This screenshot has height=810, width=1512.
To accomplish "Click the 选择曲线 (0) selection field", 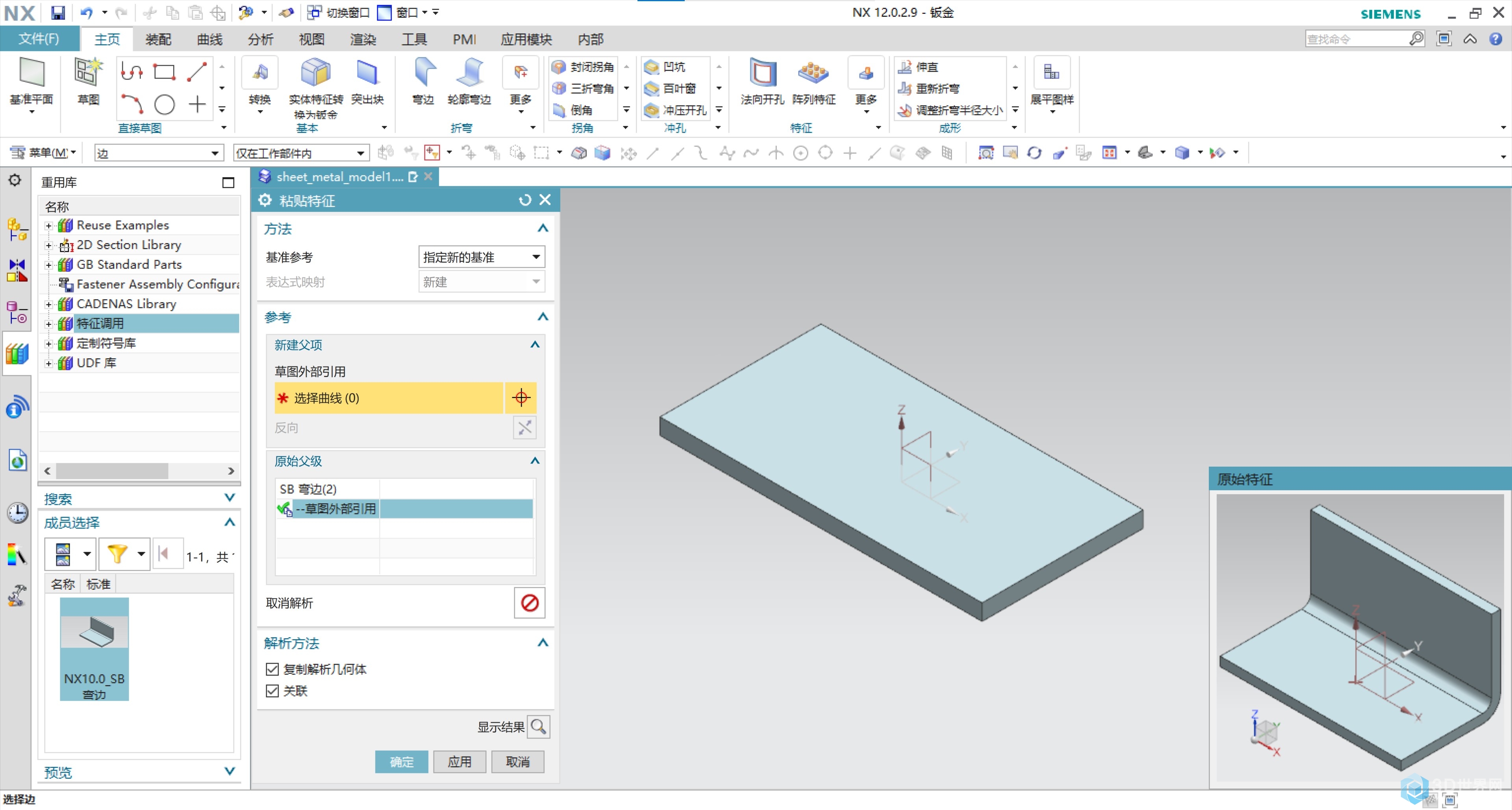I will [x=389, y=398].
